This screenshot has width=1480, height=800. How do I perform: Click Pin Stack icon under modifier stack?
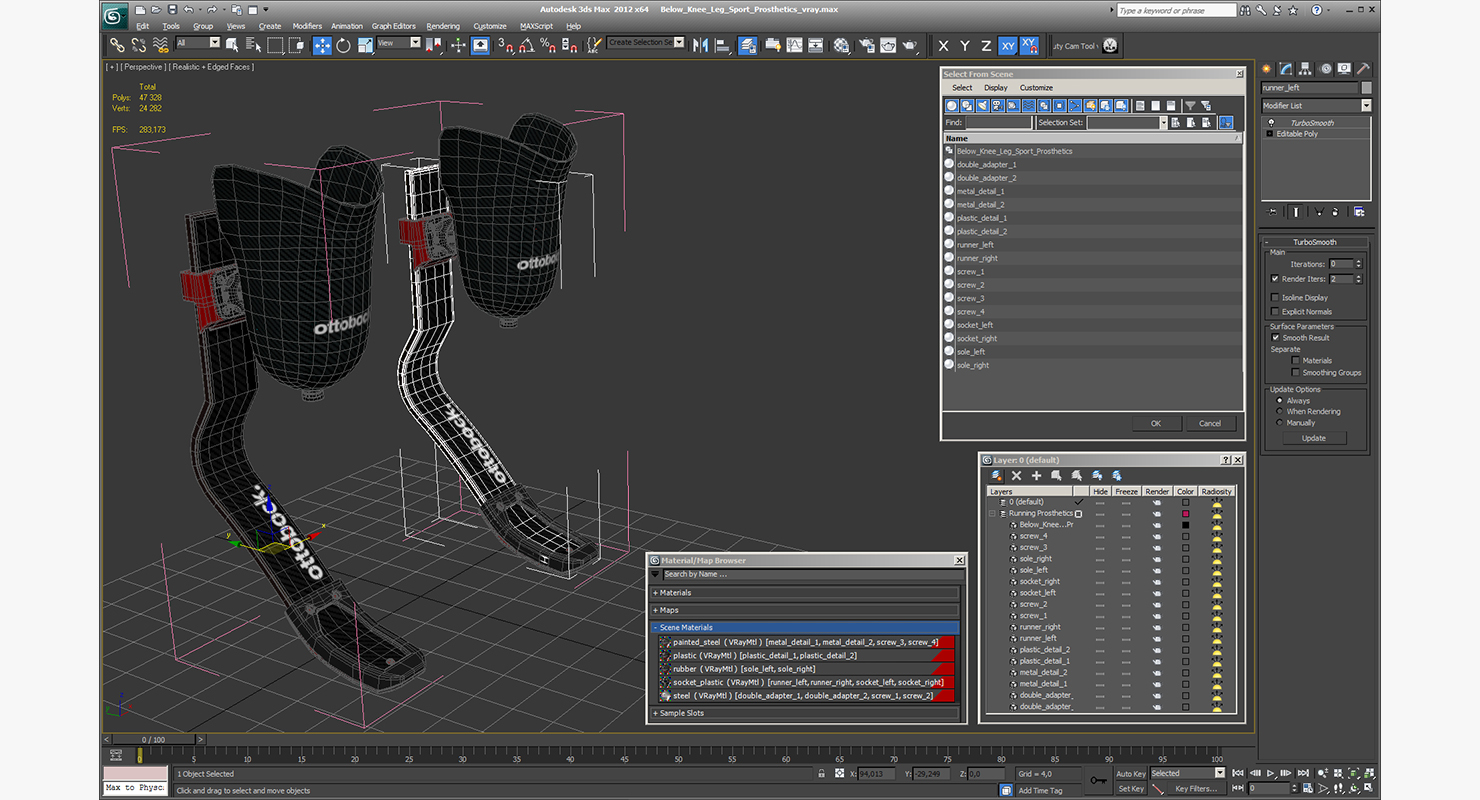coord(1272,212)
